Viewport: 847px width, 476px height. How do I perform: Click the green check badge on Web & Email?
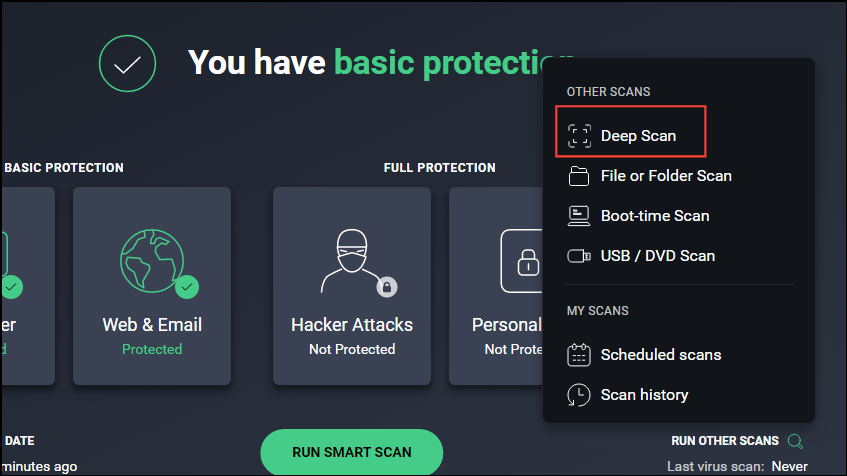click(186, 288)
